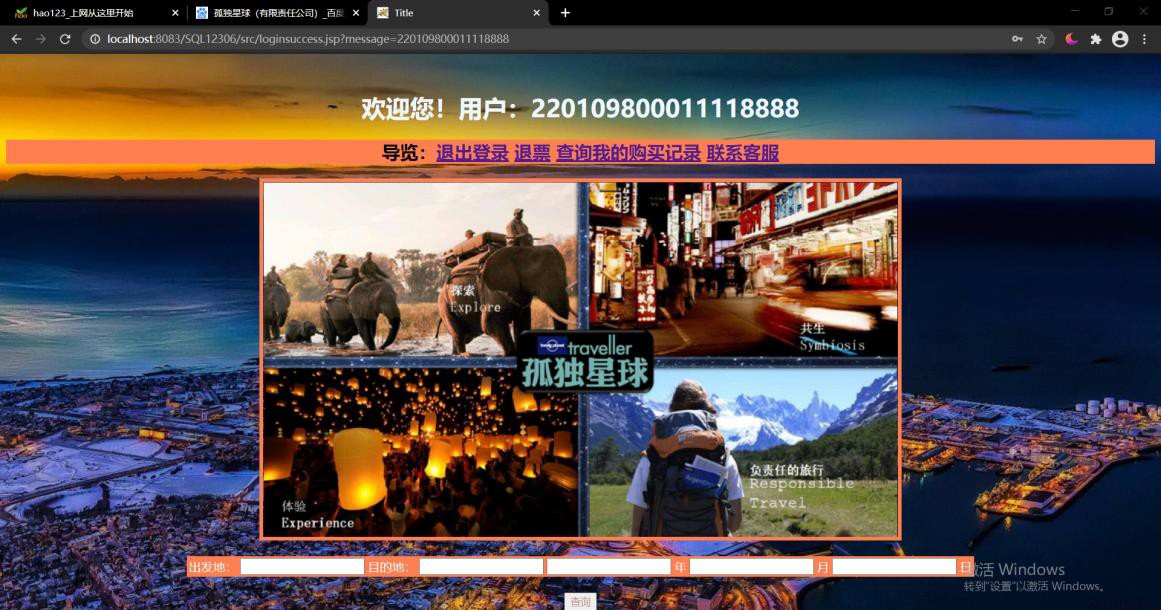This screenshot has width=1161, height=610.
Task: Minimize the Chrome window
Action: pyautogui.click(x=1074, y=11)
